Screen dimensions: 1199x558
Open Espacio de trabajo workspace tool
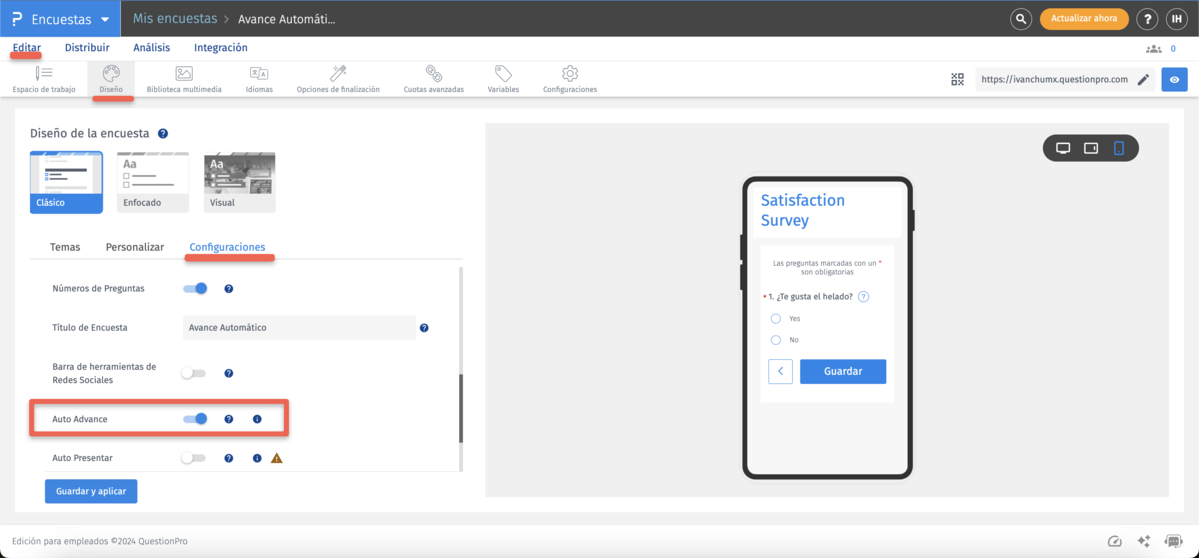point(44,79)
